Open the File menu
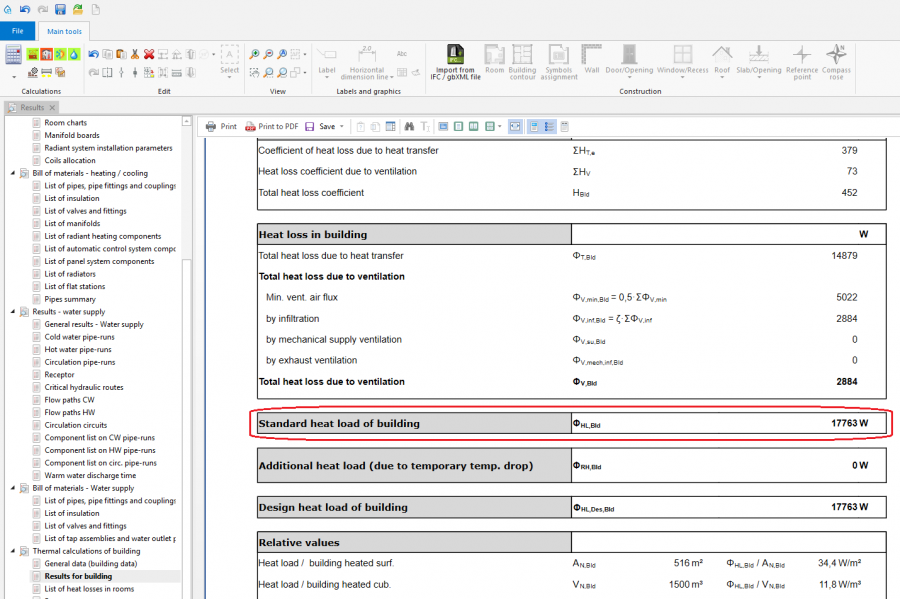 (x=17, y=31)
